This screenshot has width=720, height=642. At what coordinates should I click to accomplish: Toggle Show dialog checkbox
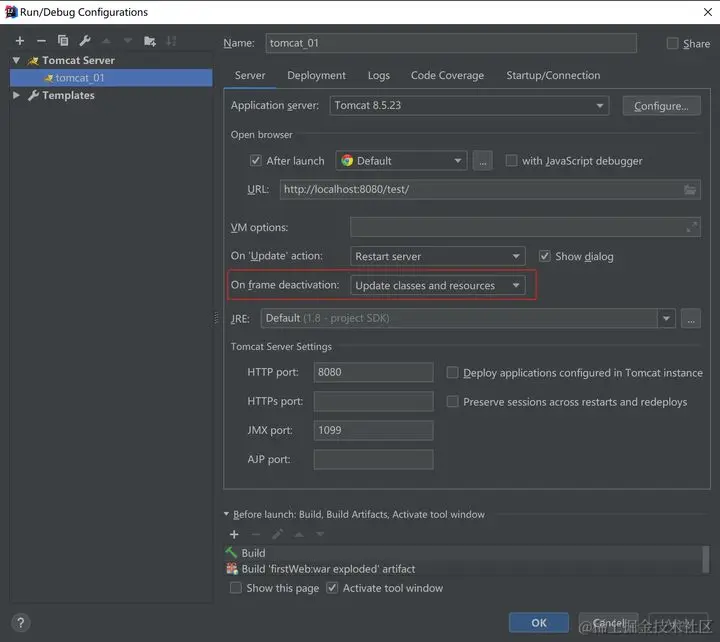click(545, 256)
